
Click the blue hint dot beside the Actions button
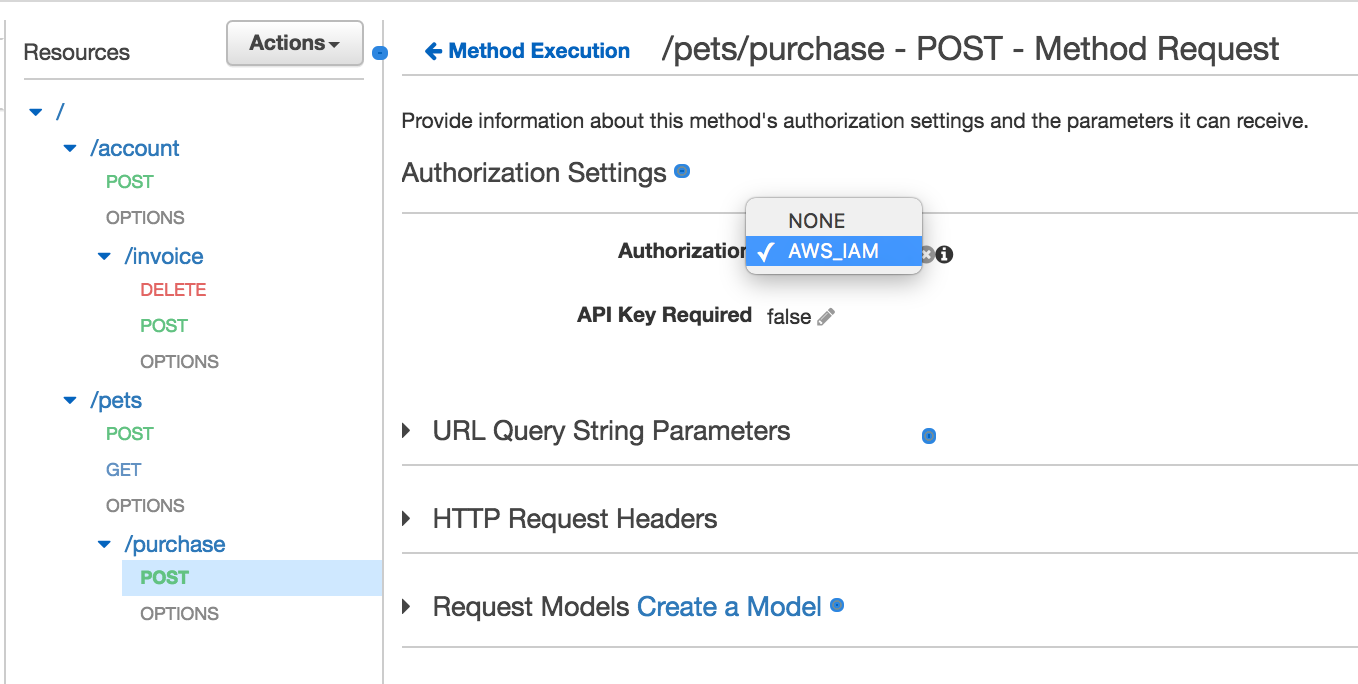[x=379, y=53]
